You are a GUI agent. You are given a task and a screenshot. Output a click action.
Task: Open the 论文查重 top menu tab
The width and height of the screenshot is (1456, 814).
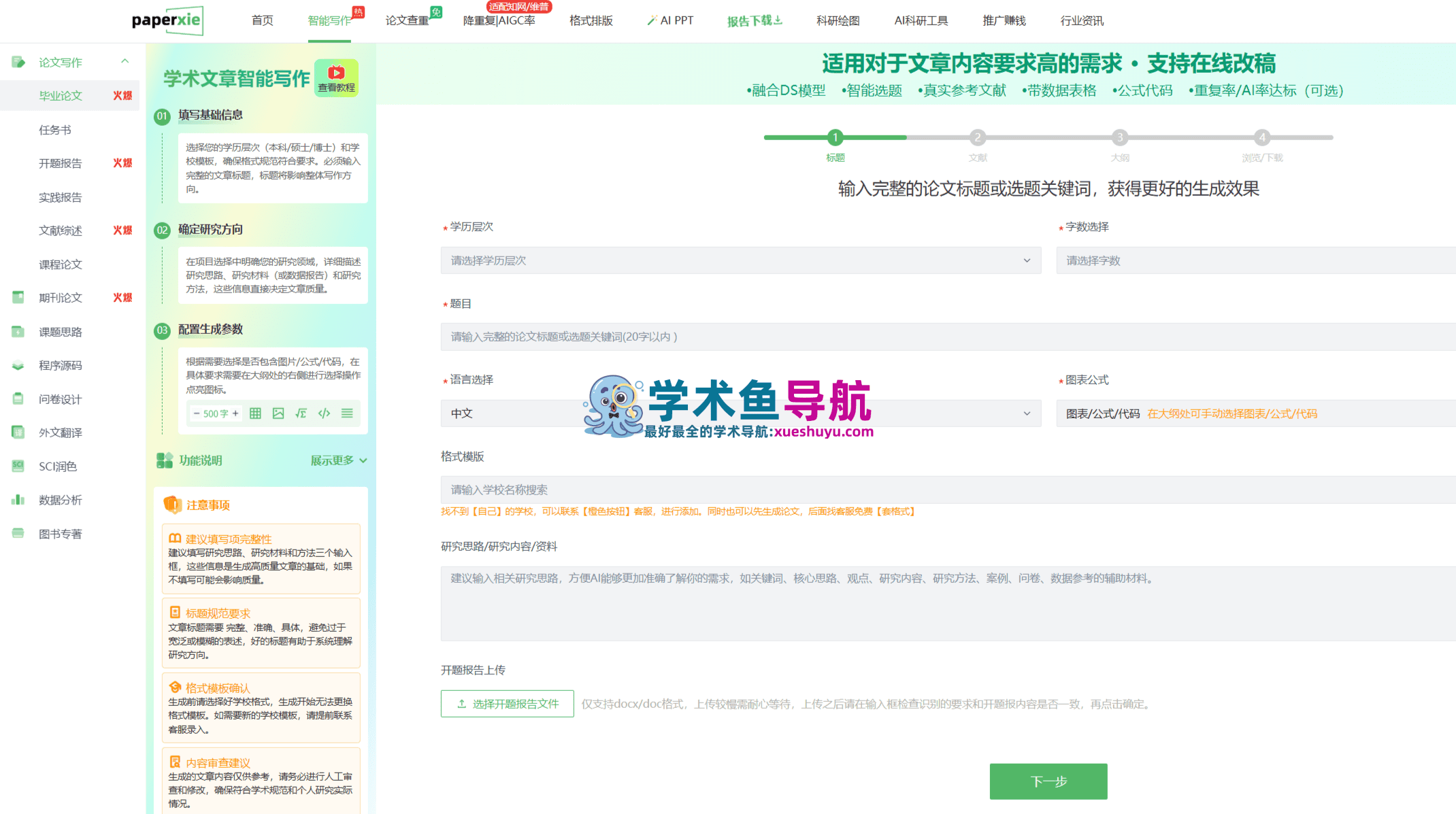tap(407, 20)
